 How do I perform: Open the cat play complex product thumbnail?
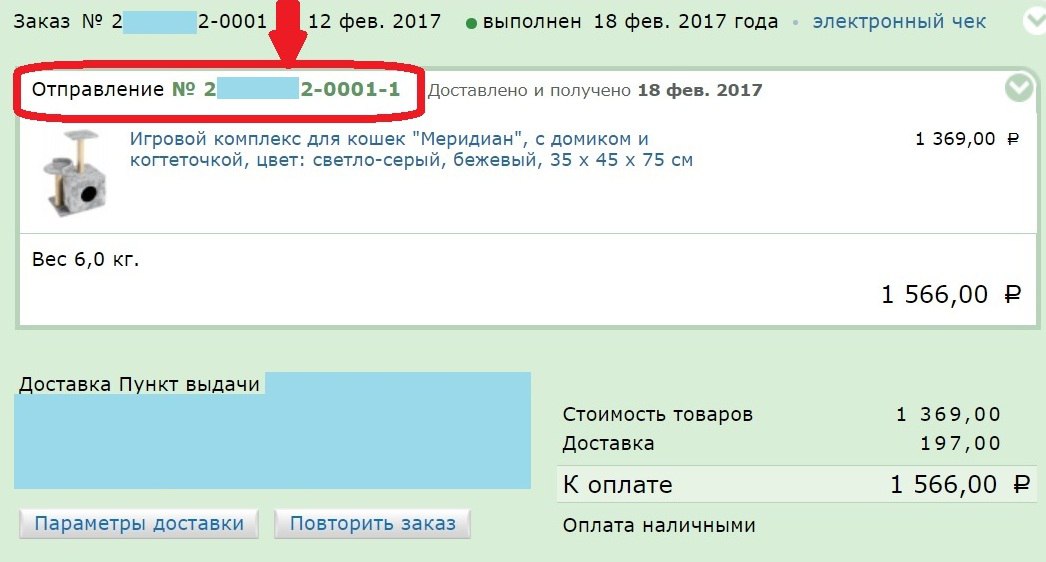[75, 173]
